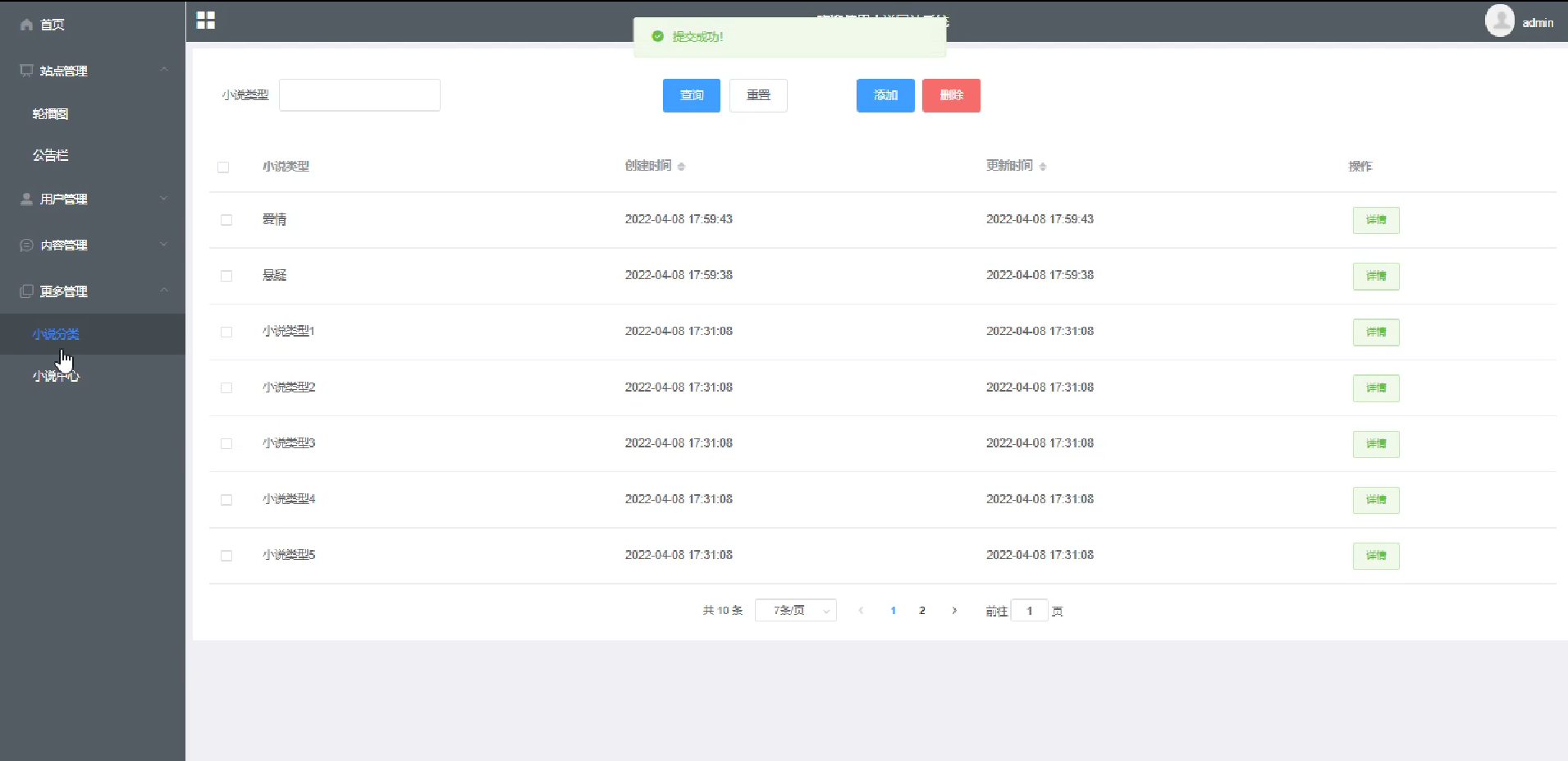
Task: Open 详情 for the 悬疑 row
Action: coord(1376,276)
